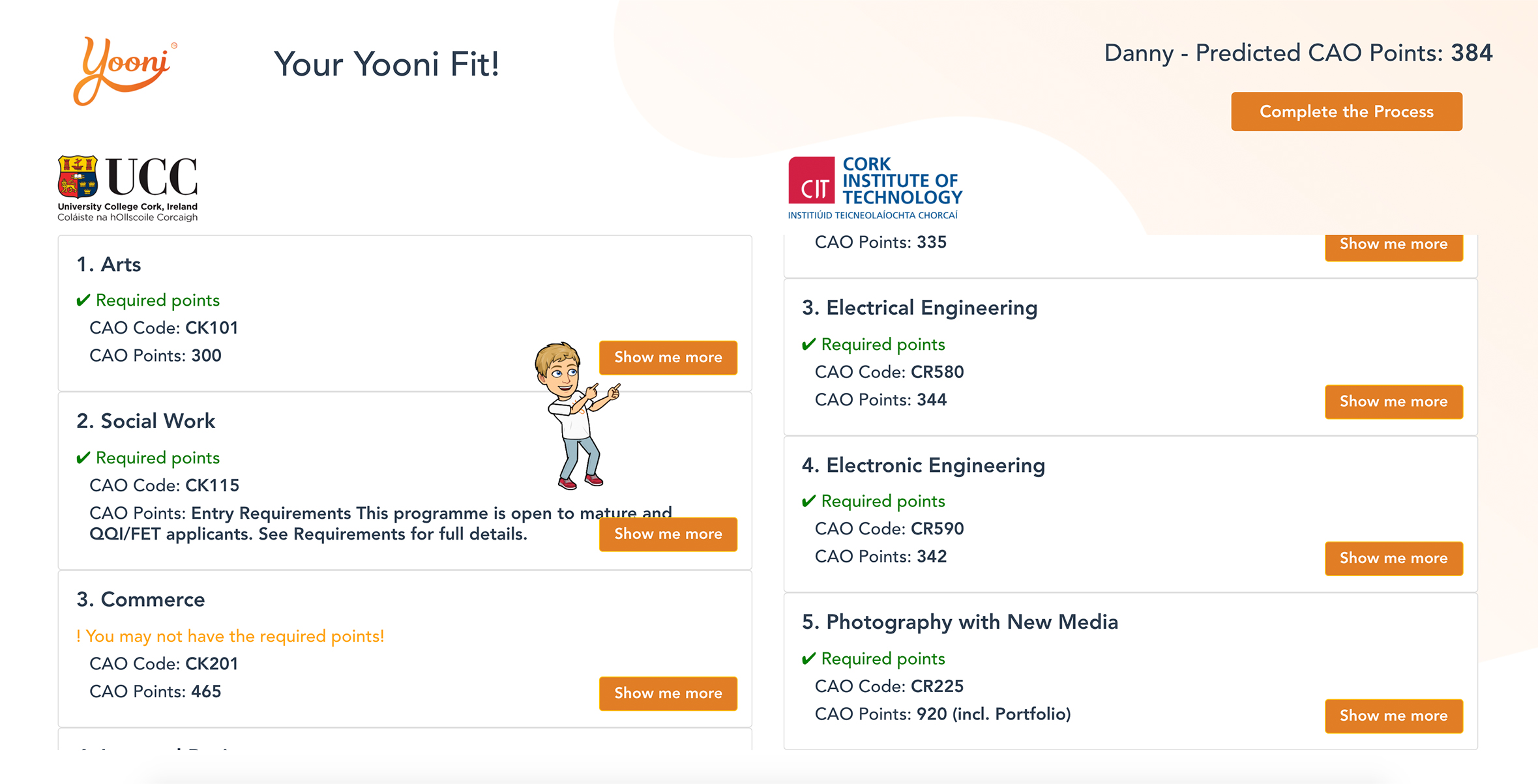Click the Predicted CAO Points text

(1297, 53)
